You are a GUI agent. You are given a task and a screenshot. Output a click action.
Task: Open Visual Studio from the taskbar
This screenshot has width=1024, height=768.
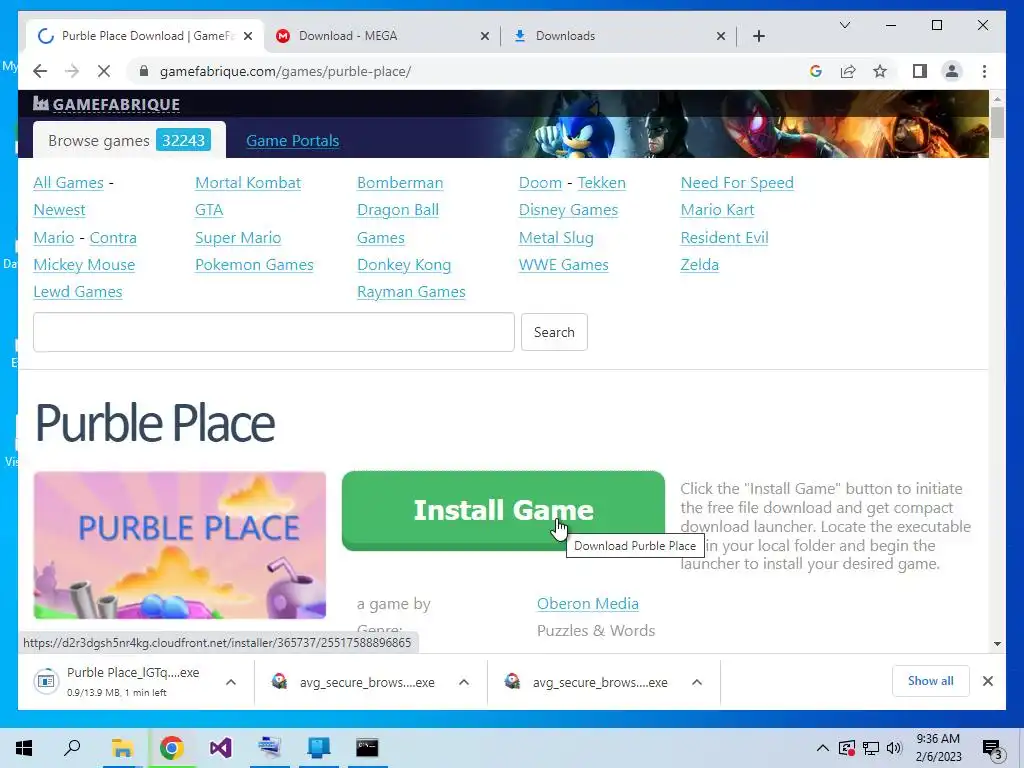tap(221, 748)
